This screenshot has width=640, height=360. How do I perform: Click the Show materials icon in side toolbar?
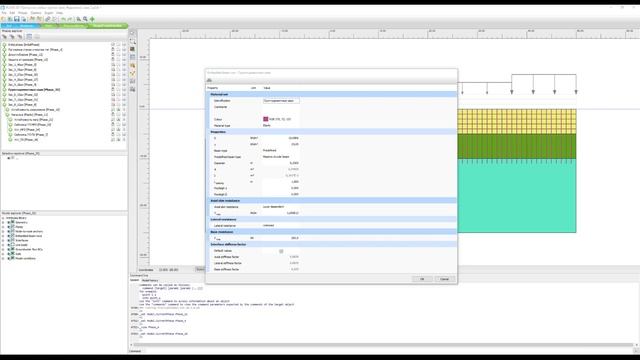pos(133,49)
